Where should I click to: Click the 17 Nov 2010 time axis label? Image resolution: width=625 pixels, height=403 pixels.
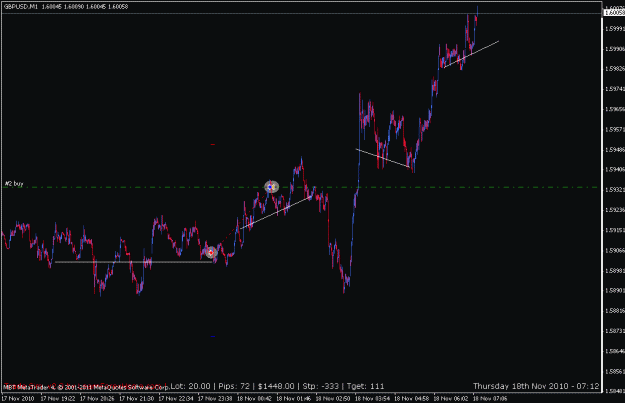pos(18,398)
